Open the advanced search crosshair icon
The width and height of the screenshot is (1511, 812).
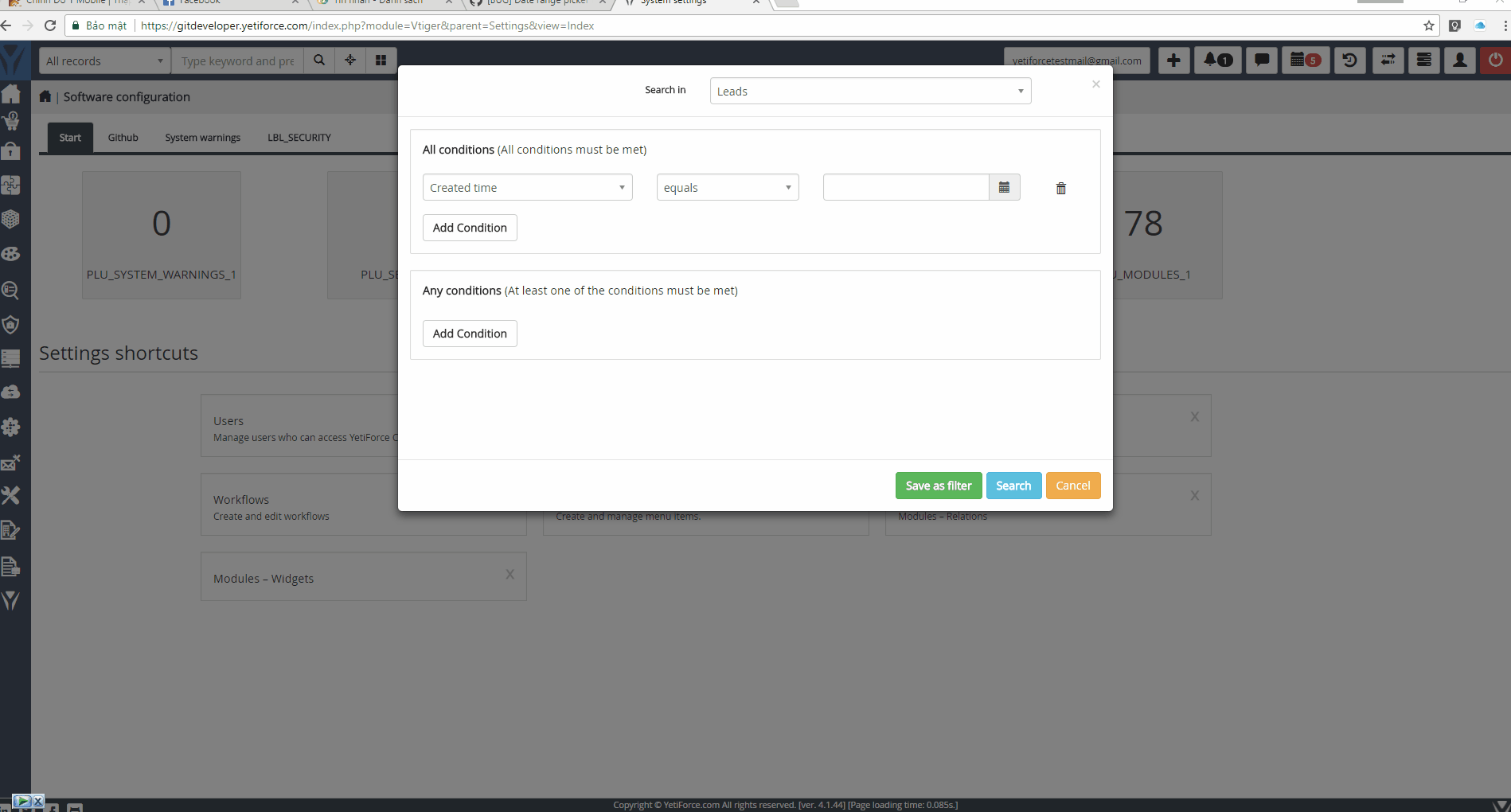[x=350, y=61]
